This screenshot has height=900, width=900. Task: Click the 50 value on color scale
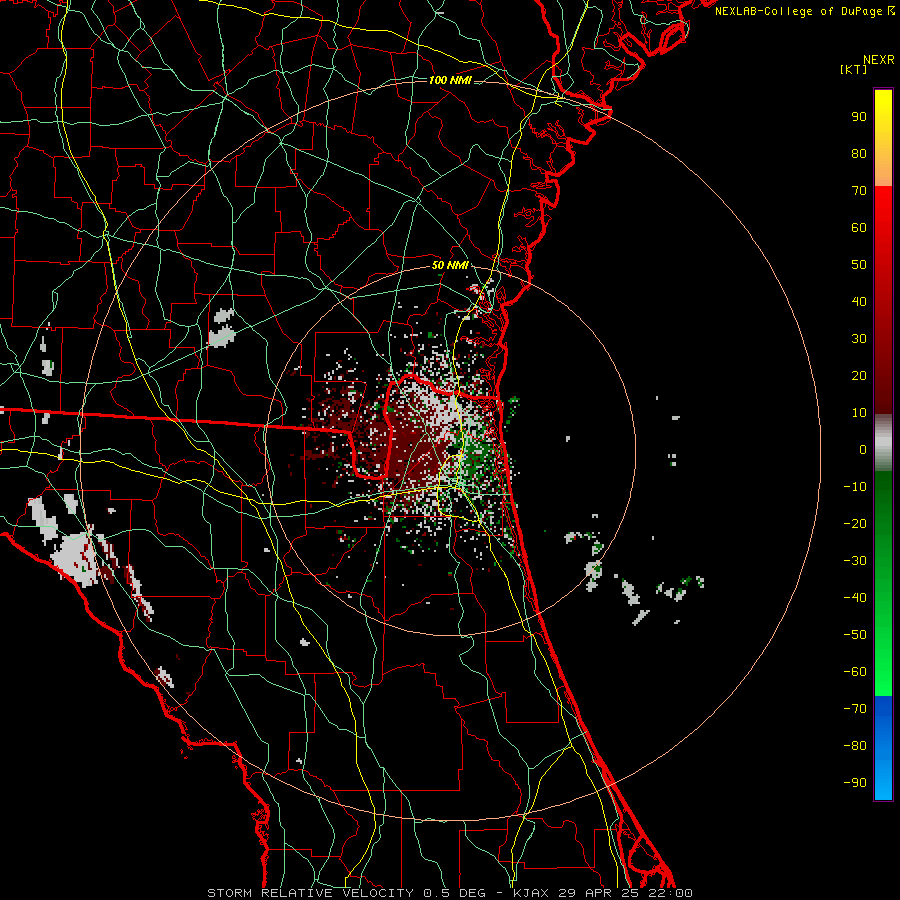pyautogui.click(x=859, y=265)
